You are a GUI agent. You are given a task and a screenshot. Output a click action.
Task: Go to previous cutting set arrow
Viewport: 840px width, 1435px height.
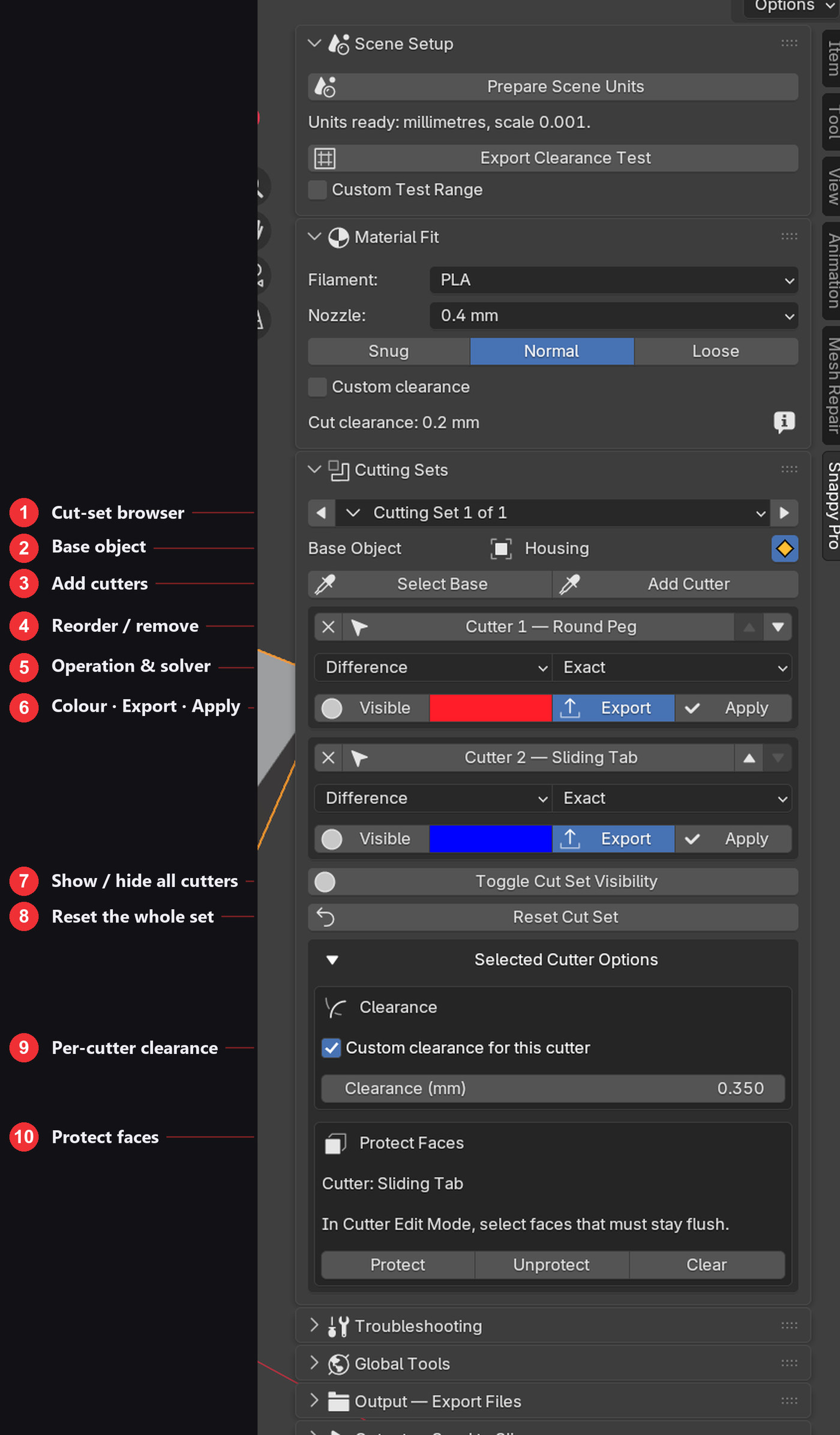(322, 513)
